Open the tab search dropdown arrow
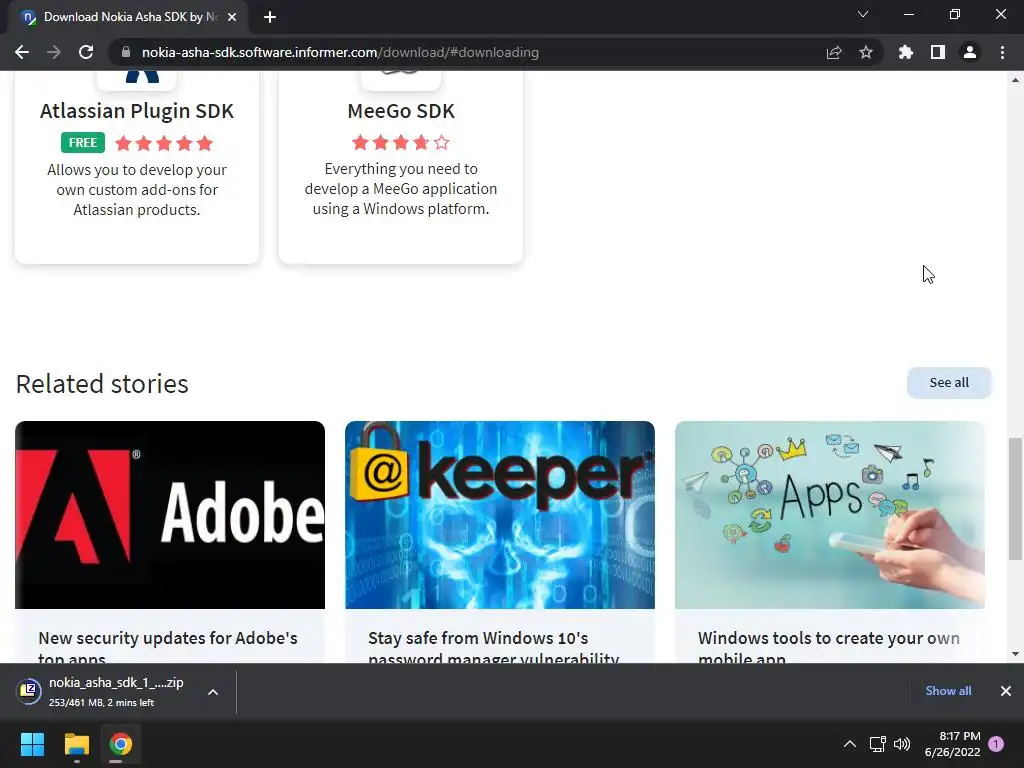Viewport: 1024px width, 768px height. [863, 14]
